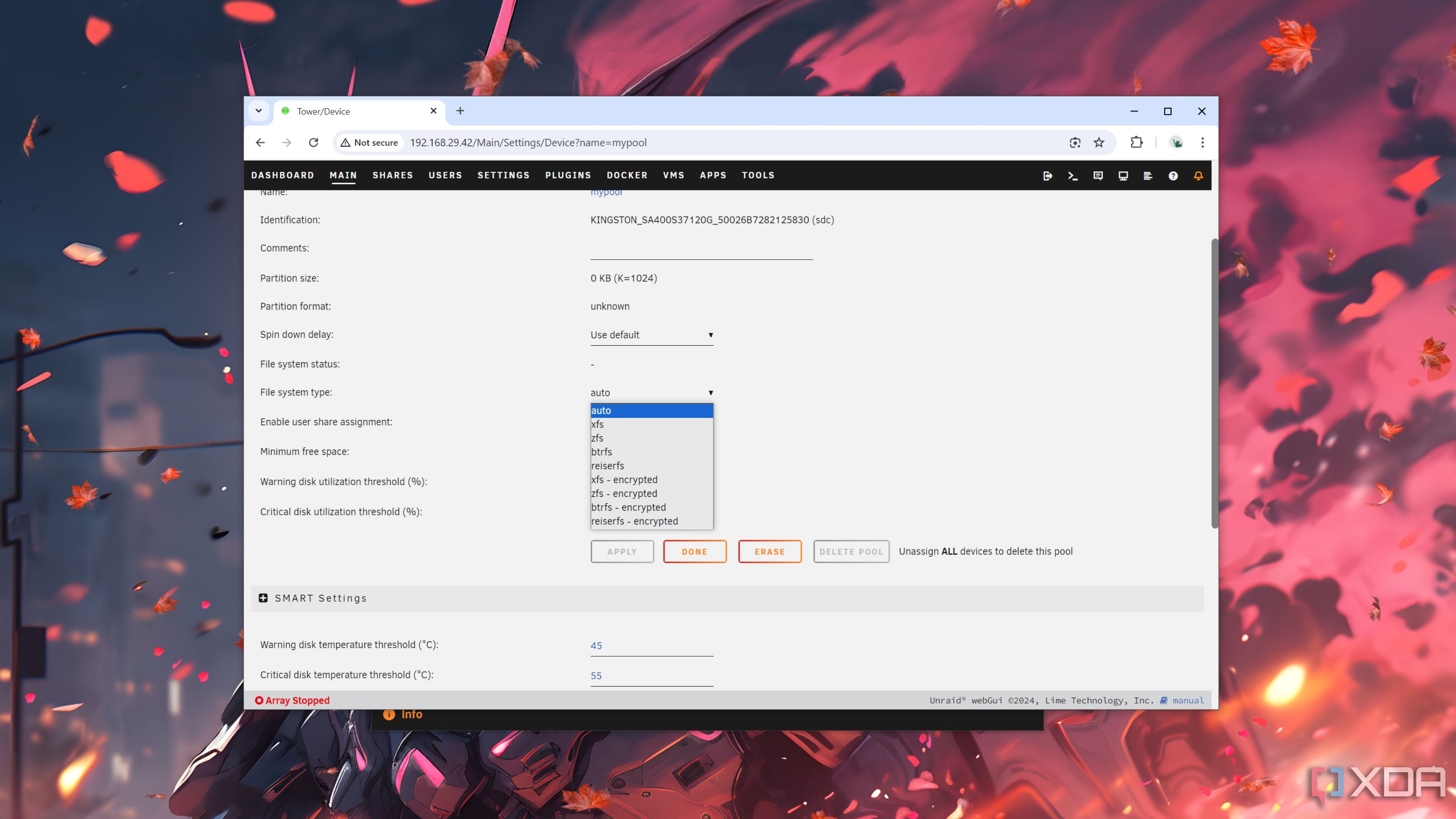
Task: Open the feedback icon in navbar
Action: coord(1098,176)
